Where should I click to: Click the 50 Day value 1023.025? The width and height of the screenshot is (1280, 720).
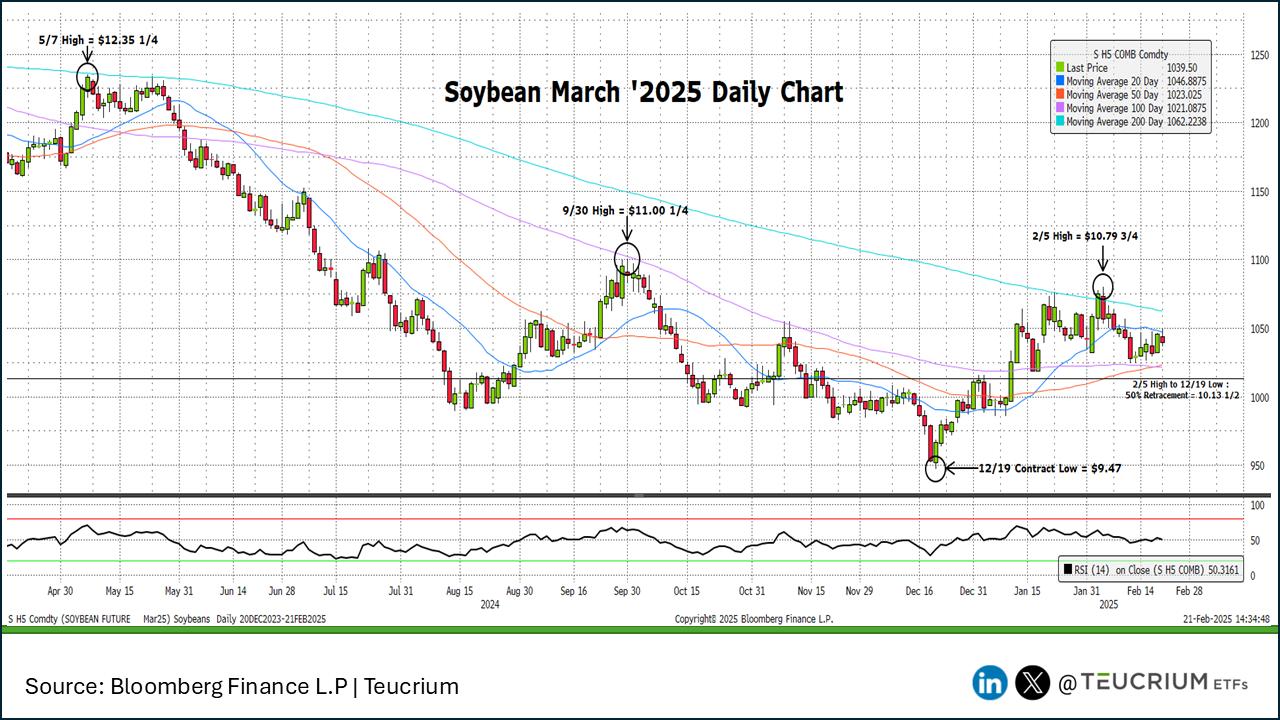[x=1185, y=94]
